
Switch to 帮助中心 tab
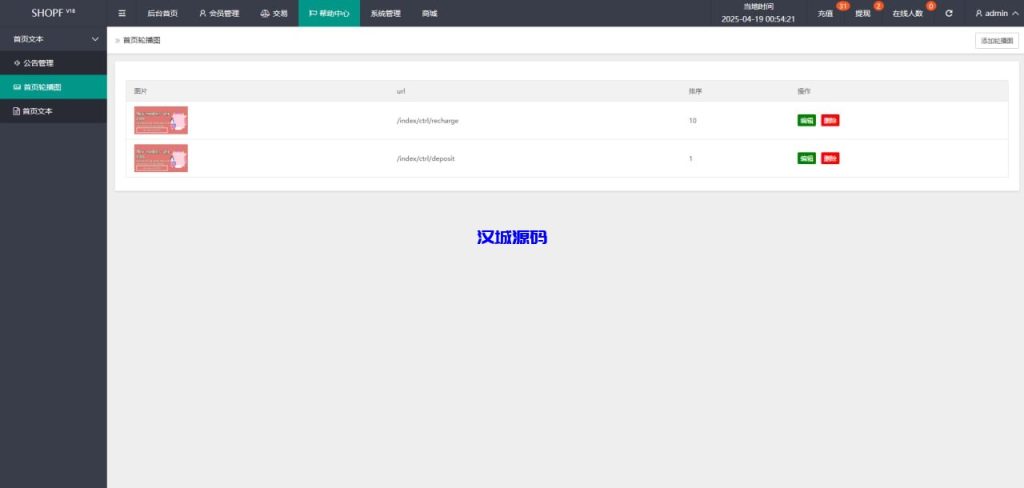tap(329, 14)
